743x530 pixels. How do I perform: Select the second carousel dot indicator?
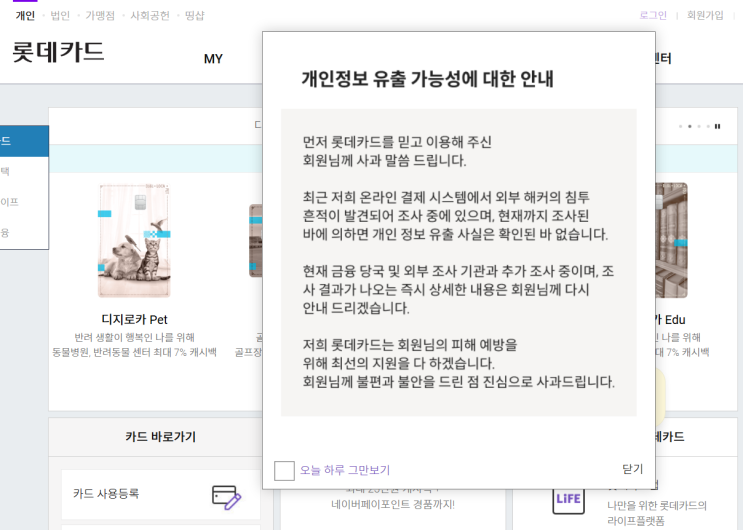pyautogui.click(x=689, y=127)
